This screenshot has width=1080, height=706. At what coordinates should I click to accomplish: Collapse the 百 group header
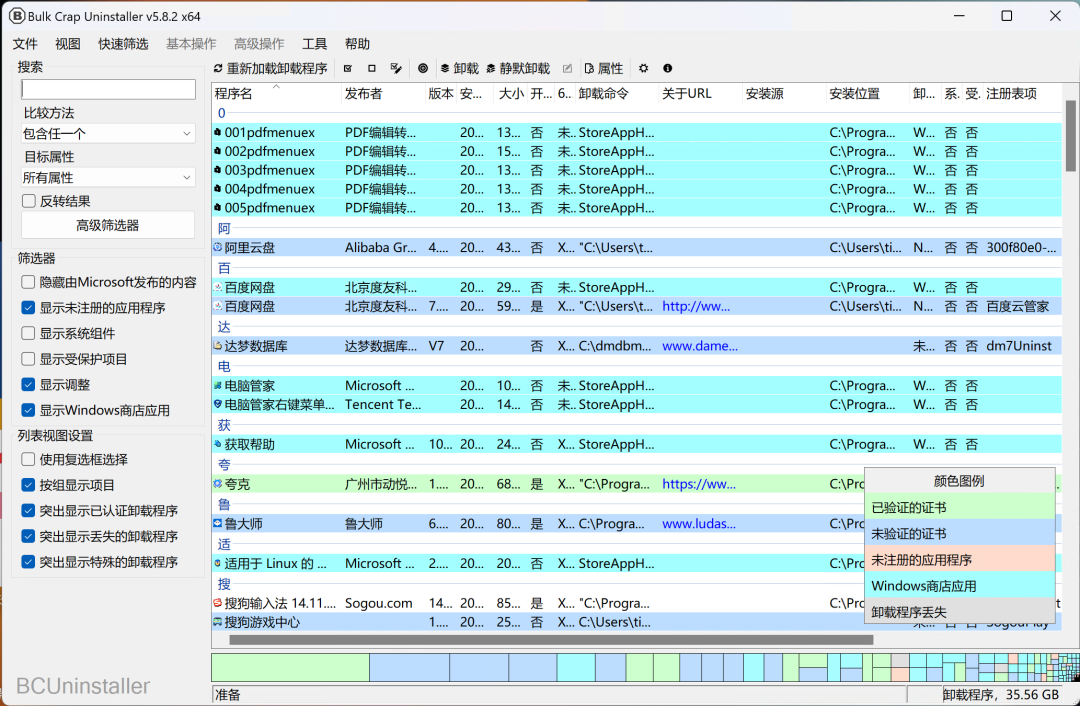(x=222, y=267)
